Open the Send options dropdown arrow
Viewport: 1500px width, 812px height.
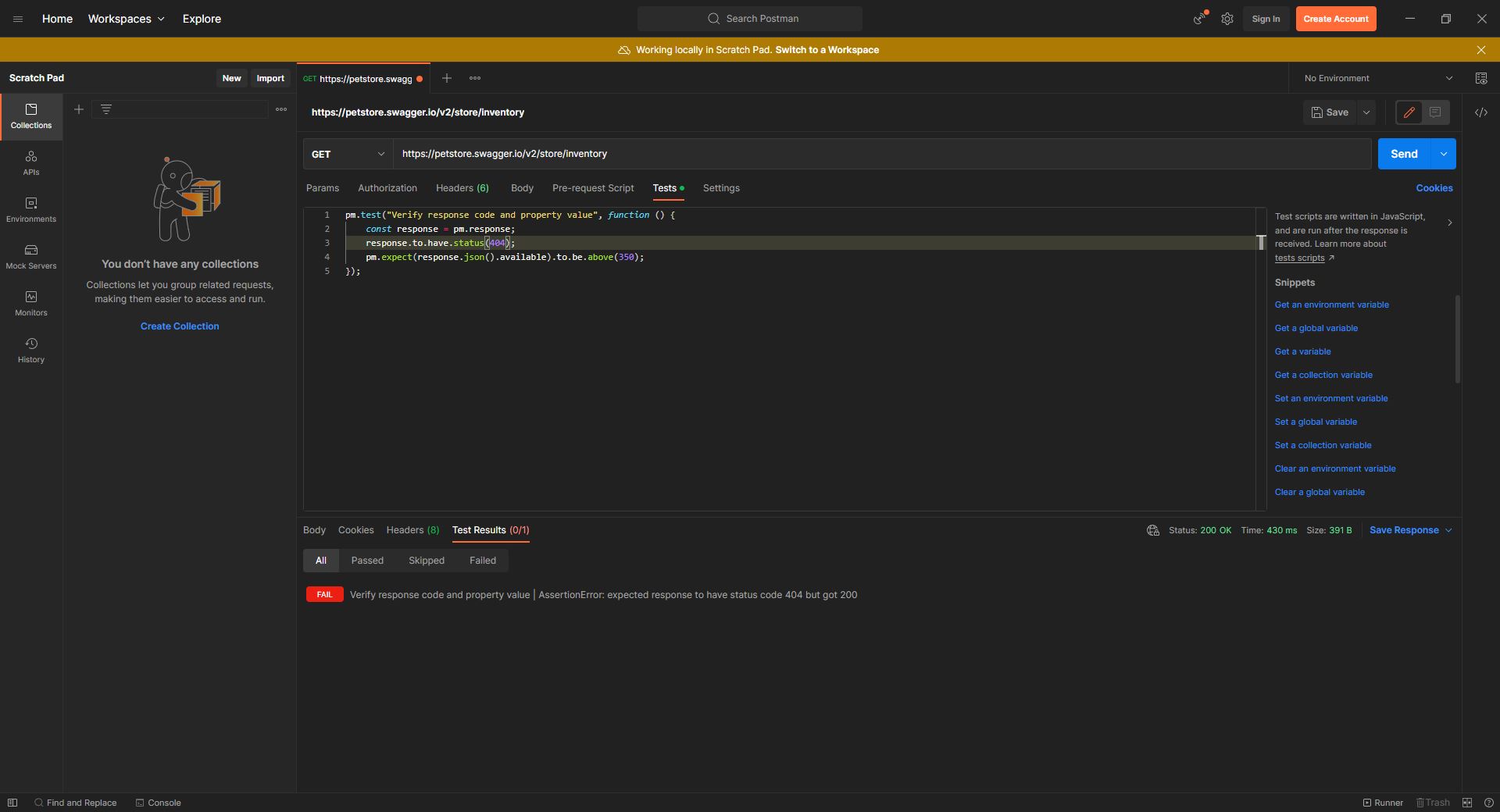click(x=1444, y=154)
